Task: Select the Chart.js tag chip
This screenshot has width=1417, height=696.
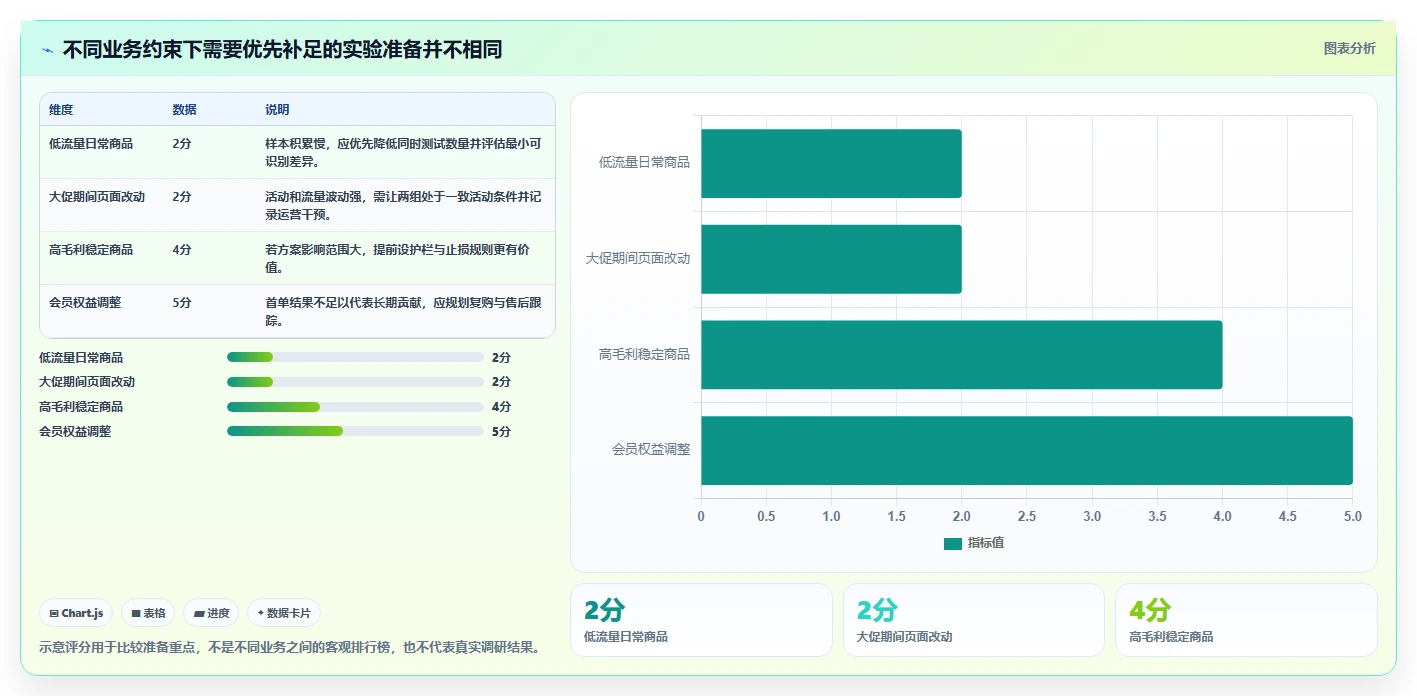Action: tap(76, 613)
